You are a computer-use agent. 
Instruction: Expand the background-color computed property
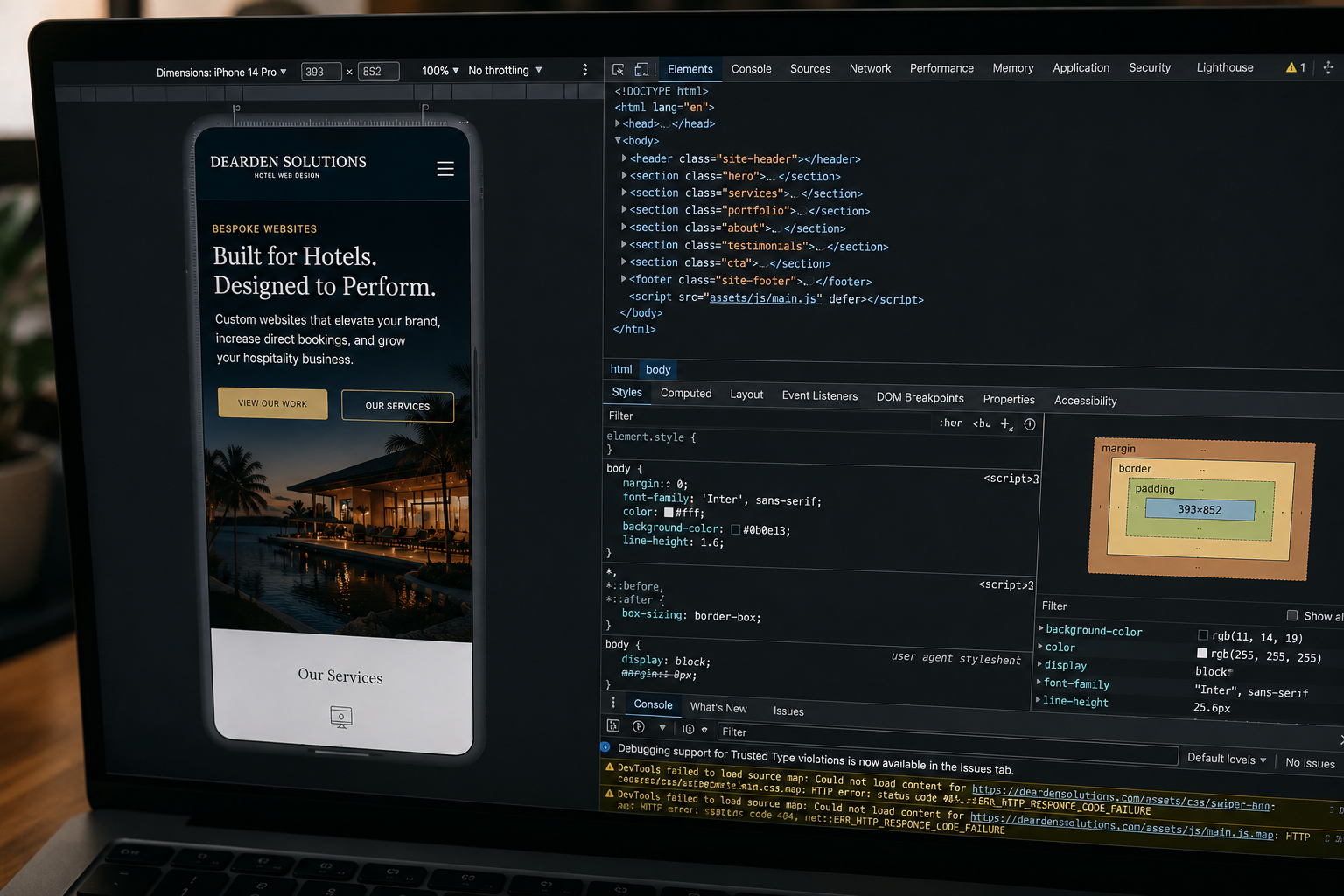pos(1041,628)
